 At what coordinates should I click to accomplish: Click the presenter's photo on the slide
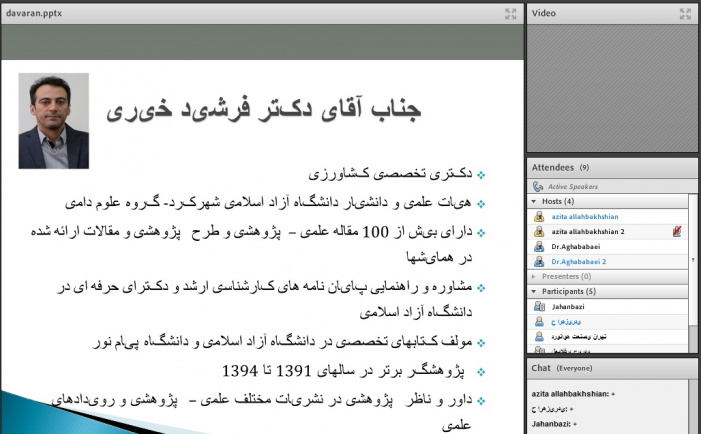tap(53, 120)
